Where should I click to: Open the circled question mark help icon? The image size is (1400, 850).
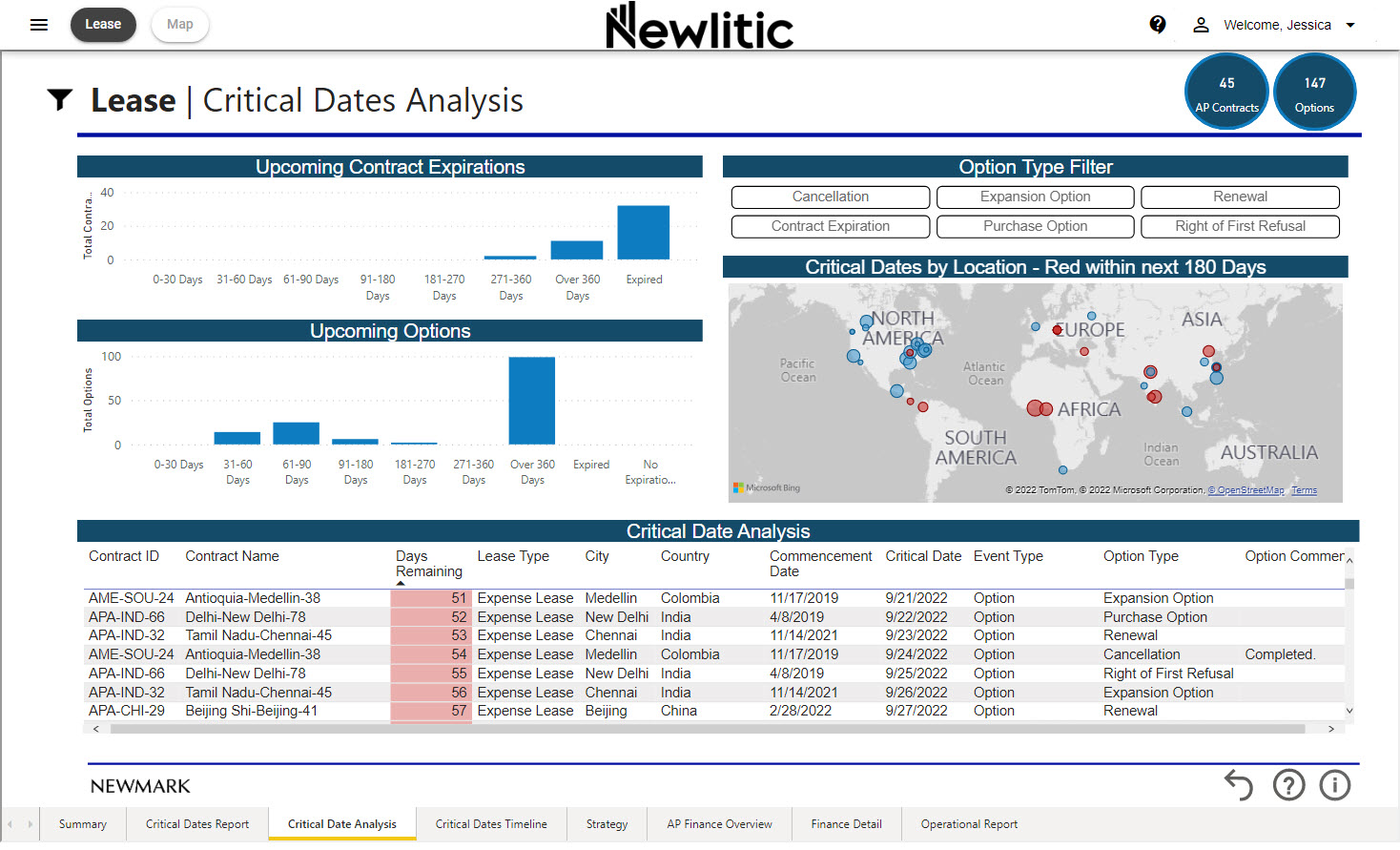(1288, 785)
